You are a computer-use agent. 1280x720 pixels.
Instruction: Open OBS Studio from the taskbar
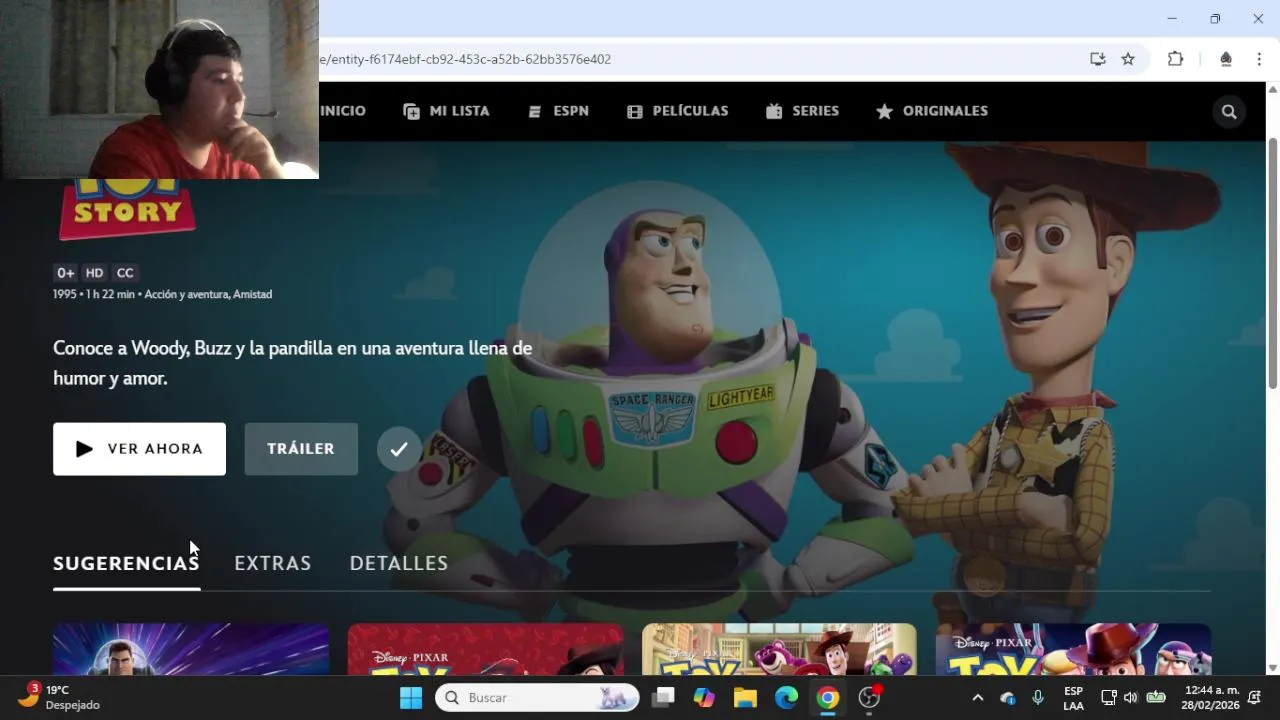coord(870,698)
